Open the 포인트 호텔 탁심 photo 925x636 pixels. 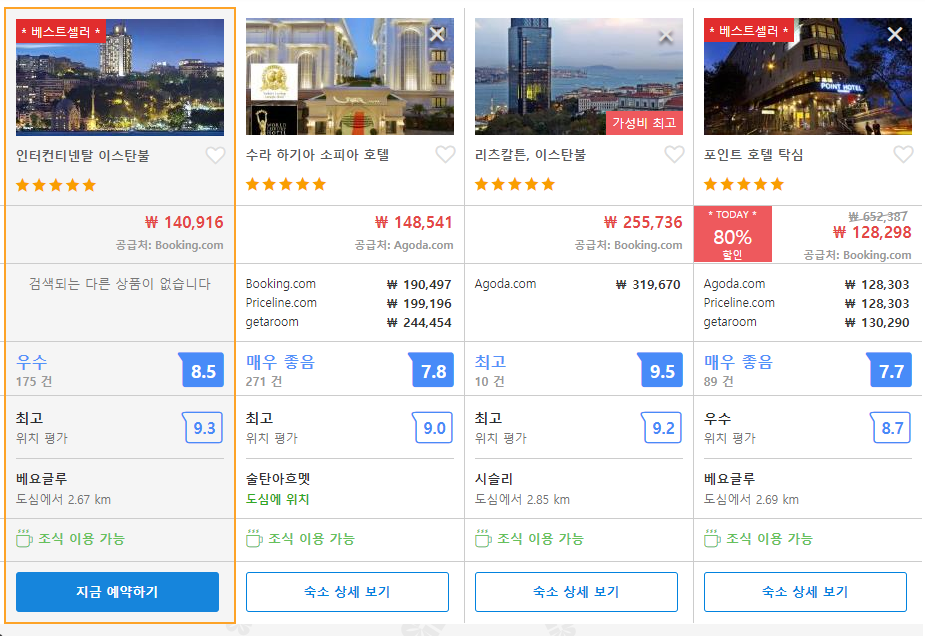pos(808,76)
